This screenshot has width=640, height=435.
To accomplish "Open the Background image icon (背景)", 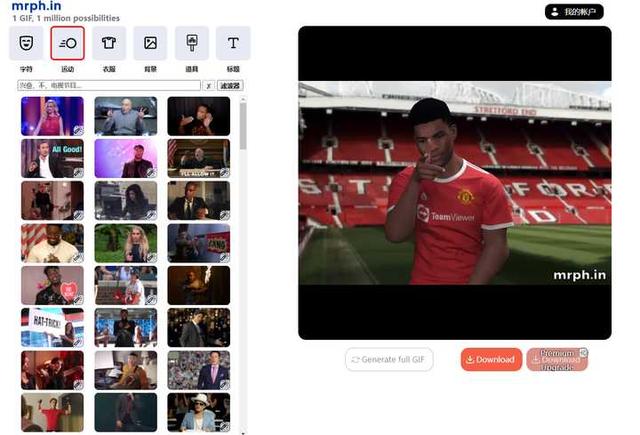I will click(150, 43).
